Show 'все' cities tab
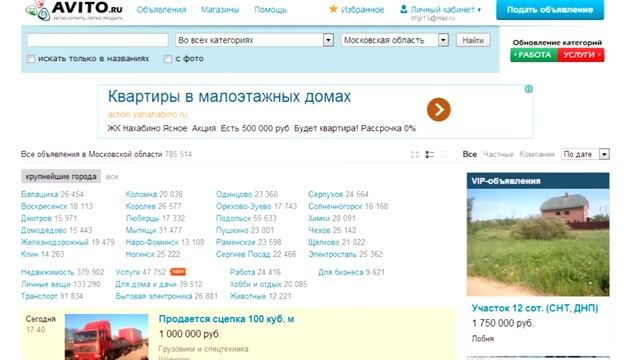The height and width of the screenshot is (360, 640). [x=112, y=177]
